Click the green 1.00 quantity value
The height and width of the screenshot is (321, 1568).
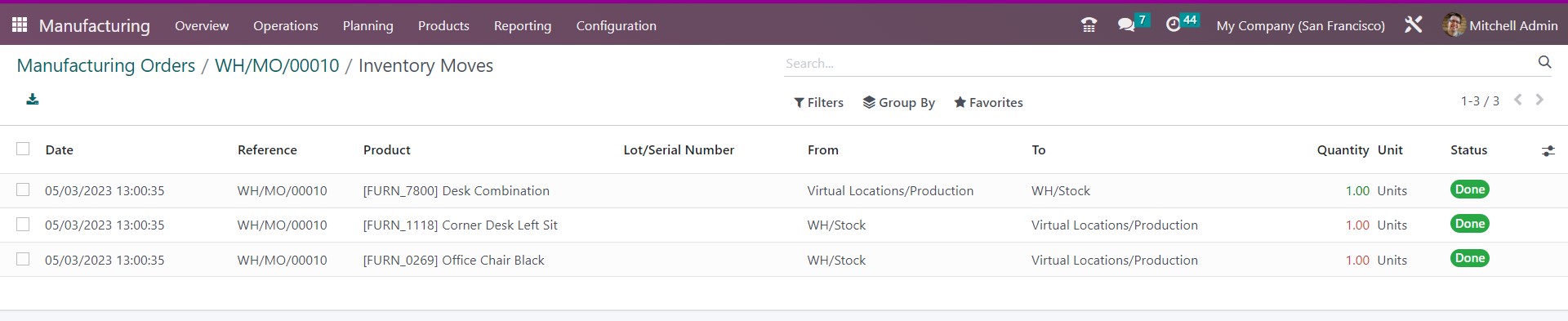click(1357, 191)
